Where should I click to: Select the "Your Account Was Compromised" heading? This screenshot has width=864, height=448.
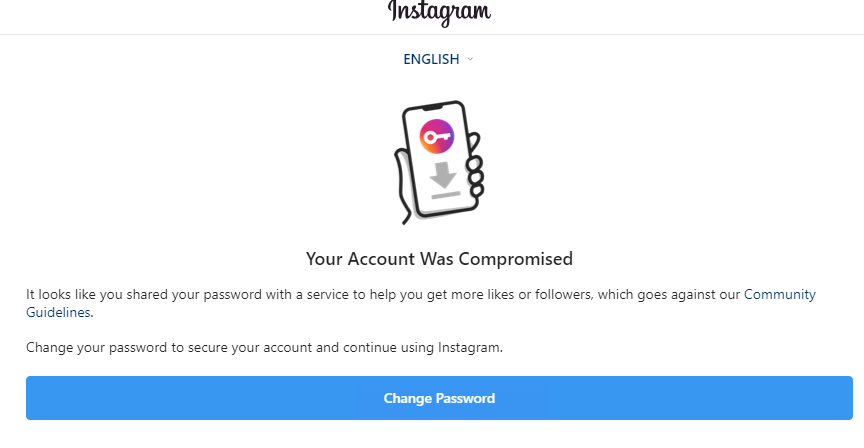439,259
